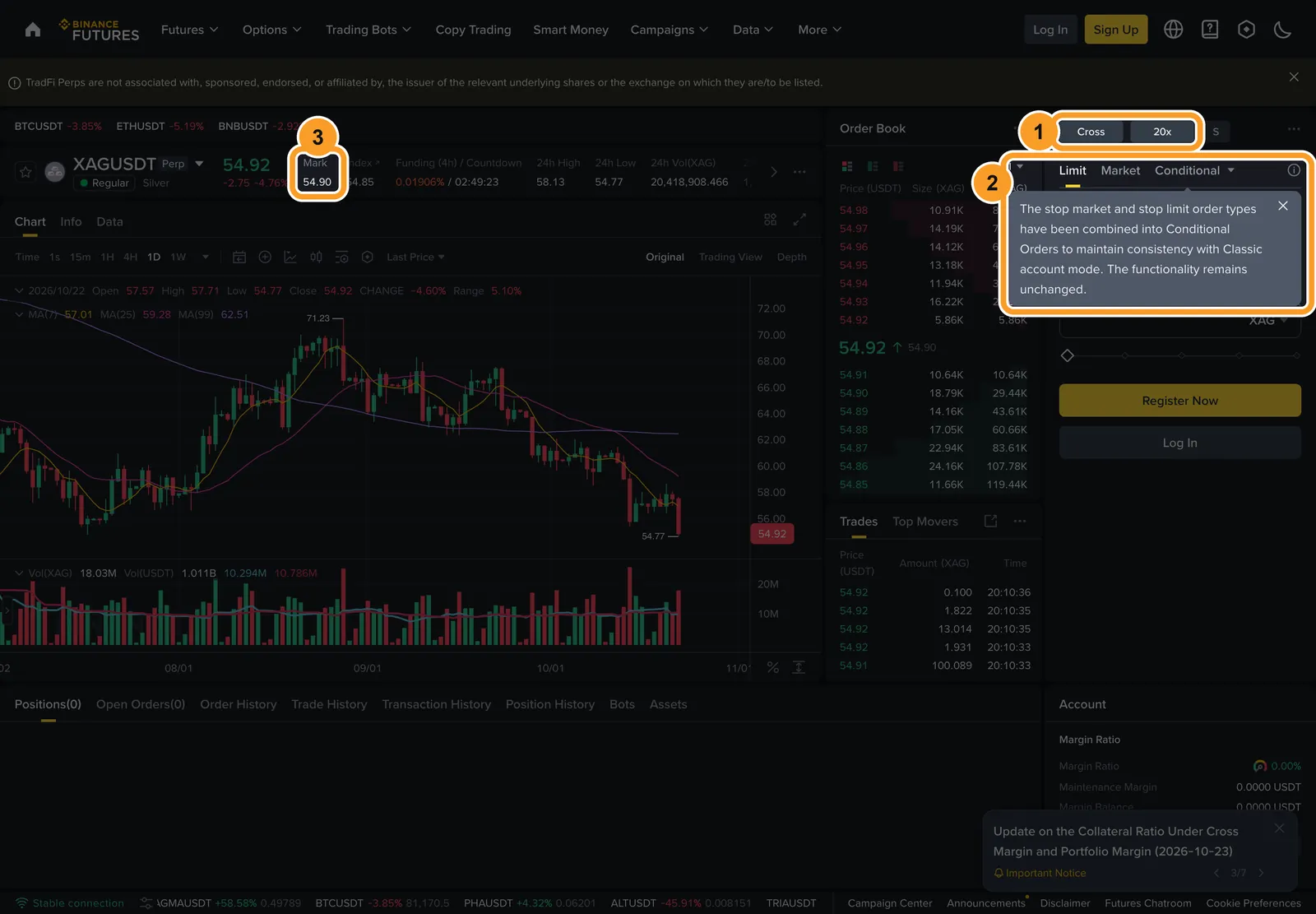1316x914 pixels.
Task: Open the XAGUSDT symbol selector arrow
Action: [x=199, y=164]
